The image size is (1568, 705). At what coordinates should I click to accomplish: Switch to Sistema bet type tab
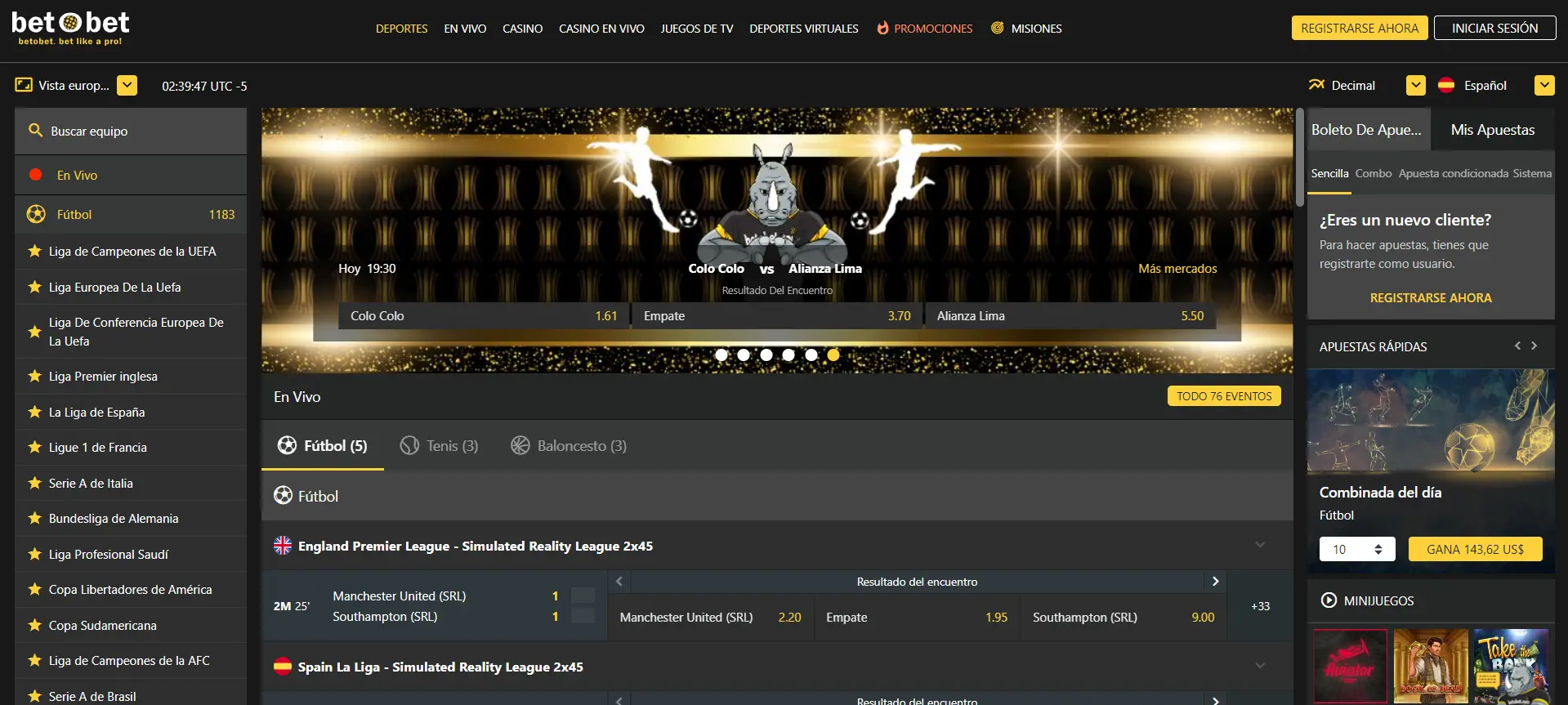pos(1532,173)
